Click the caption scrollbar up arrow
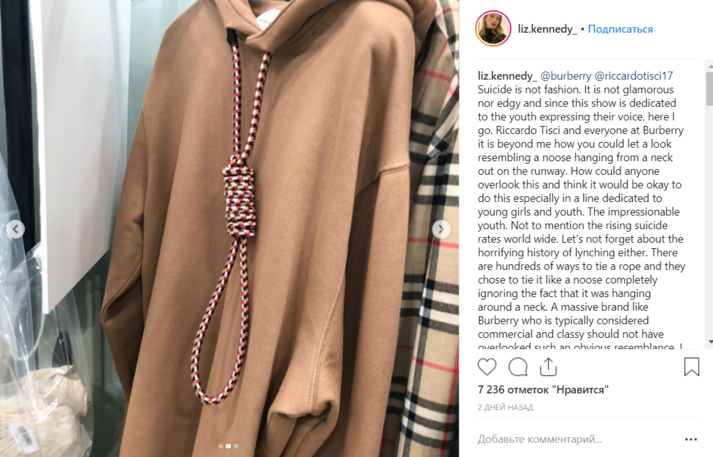713x457 pixels. pyautogui.click(x=710, y=67)
